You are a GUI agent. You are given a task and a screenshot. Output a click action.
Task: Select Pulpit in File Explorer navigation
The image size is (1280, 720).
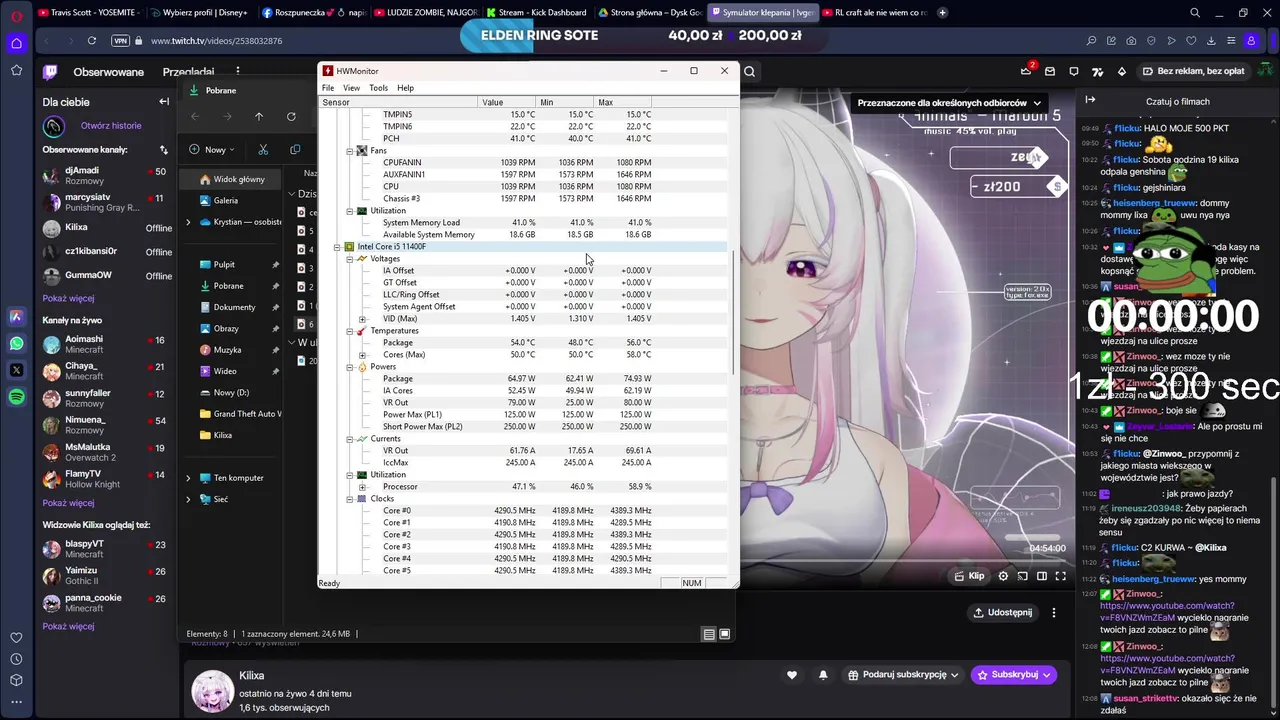point(224,265)
